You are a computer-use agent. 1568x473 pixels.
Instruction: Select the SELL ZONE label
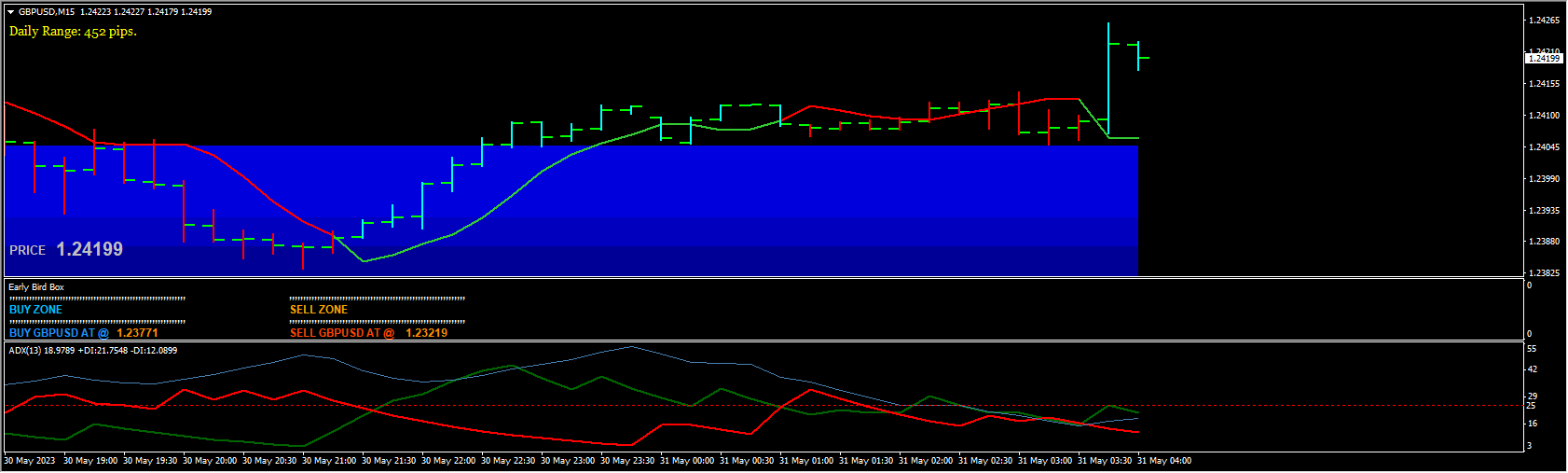coord(319,310)
